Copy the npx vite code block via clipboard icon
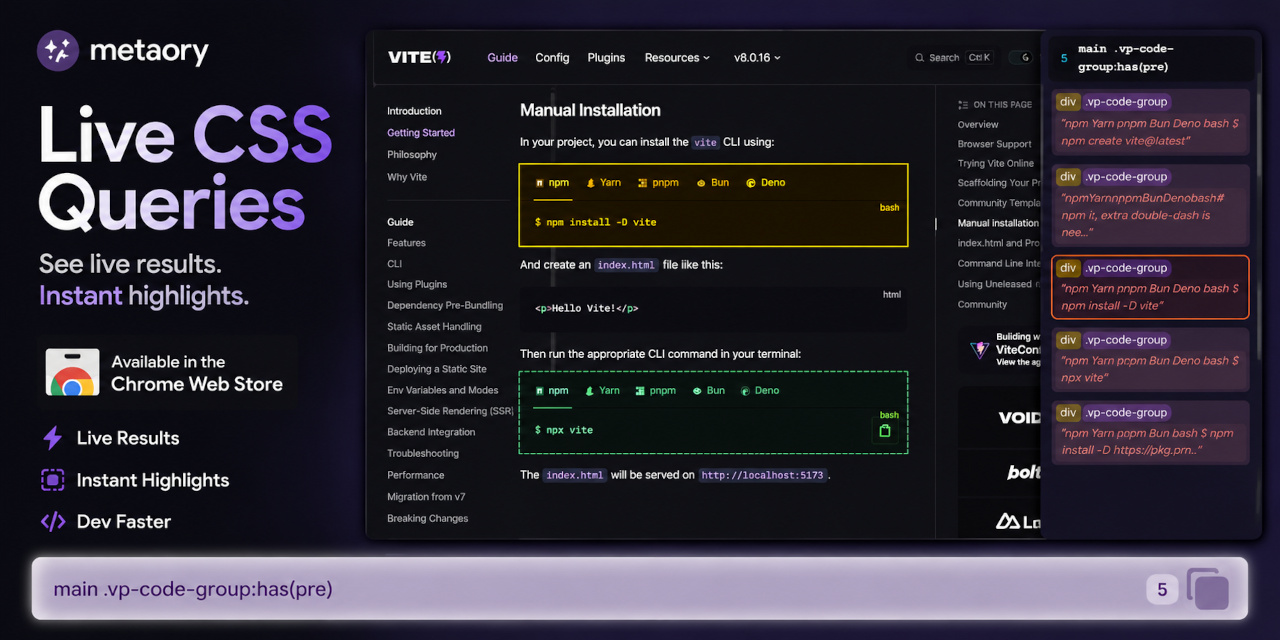The image size is (1280, 640). [884, 431]
